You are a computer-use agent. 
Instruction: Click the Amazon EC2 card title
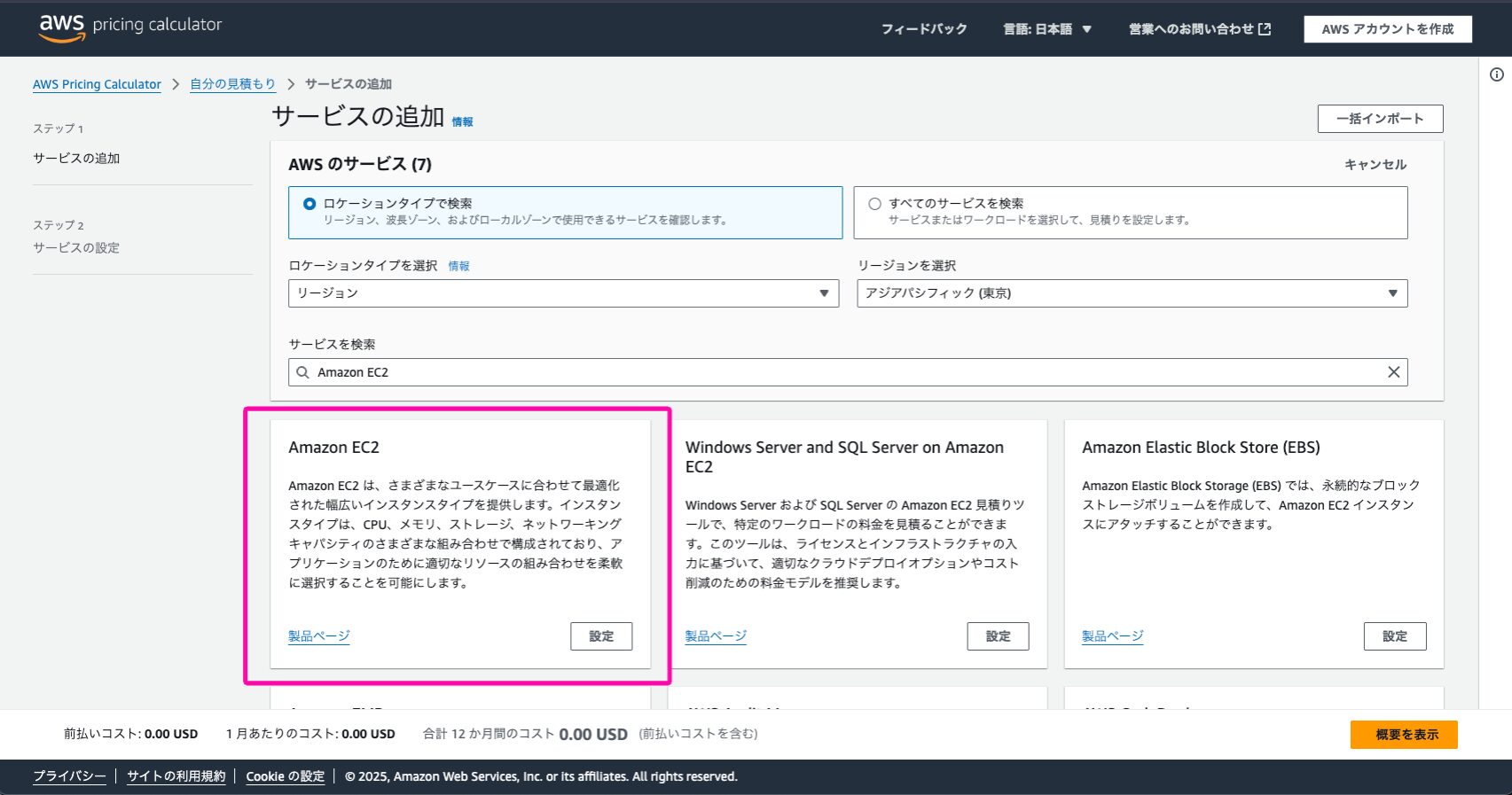pos(333,448)
